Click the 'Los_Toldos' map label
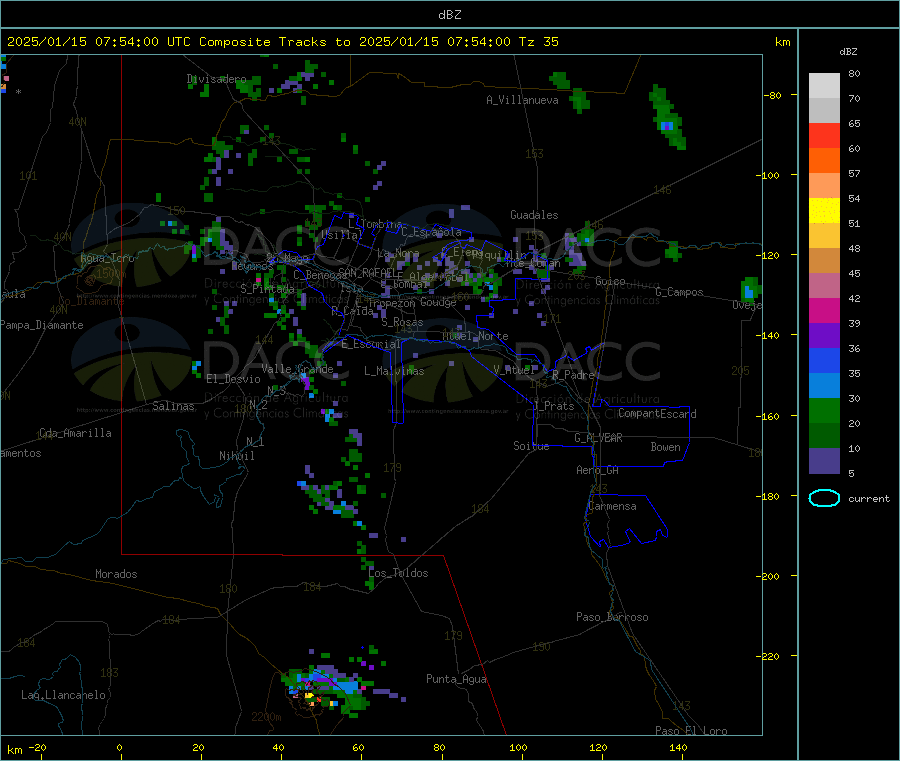900x761 pixels. 398,573
